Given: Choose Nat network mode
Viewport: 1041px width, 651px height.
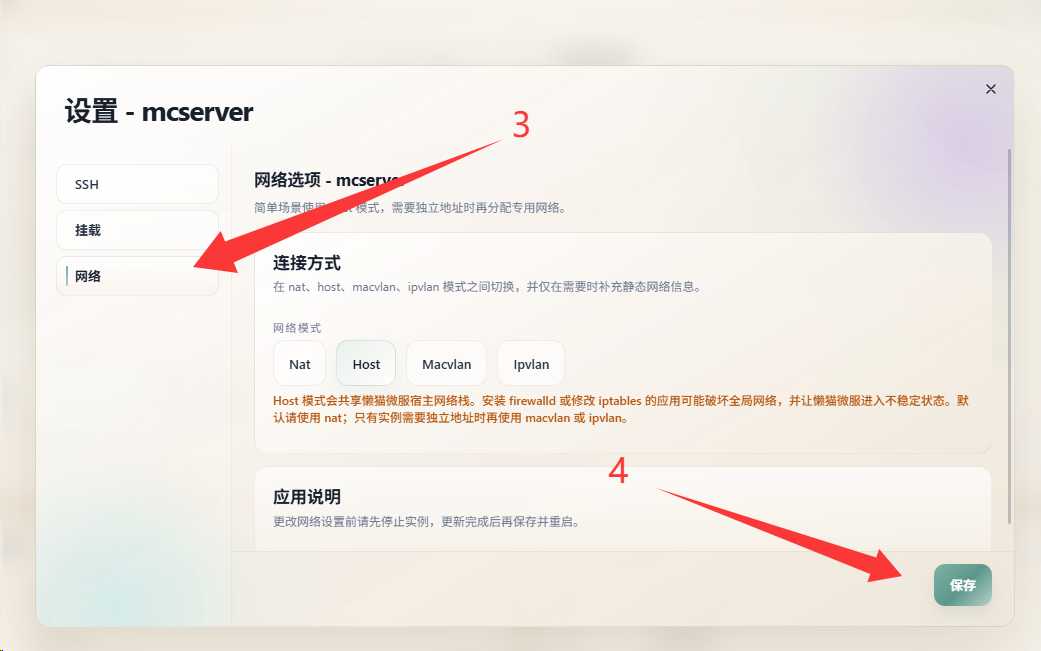Looking at the screenshot, I should (x=299, y=364).
